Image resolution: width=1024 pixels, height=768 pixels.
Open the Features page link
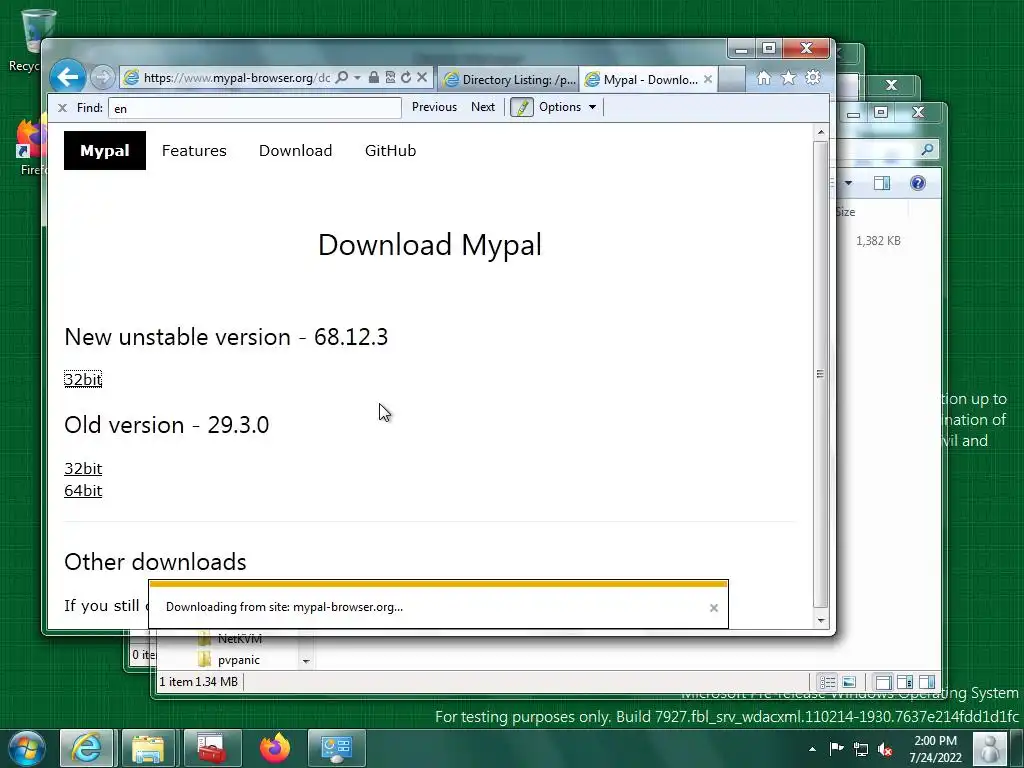coord(194,151)
